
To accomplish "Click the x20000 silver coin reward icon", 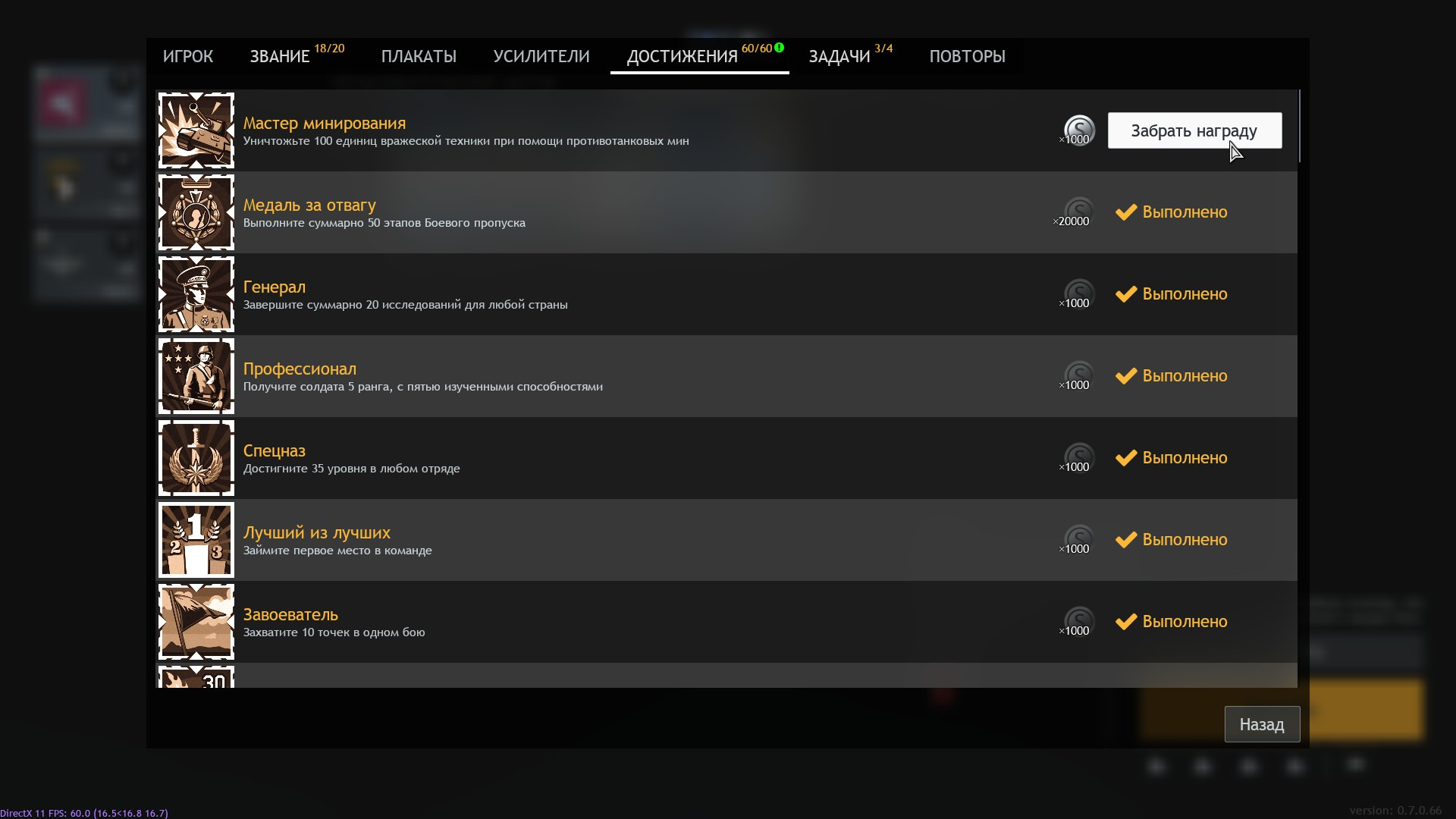I will (x=1078, y=212).
